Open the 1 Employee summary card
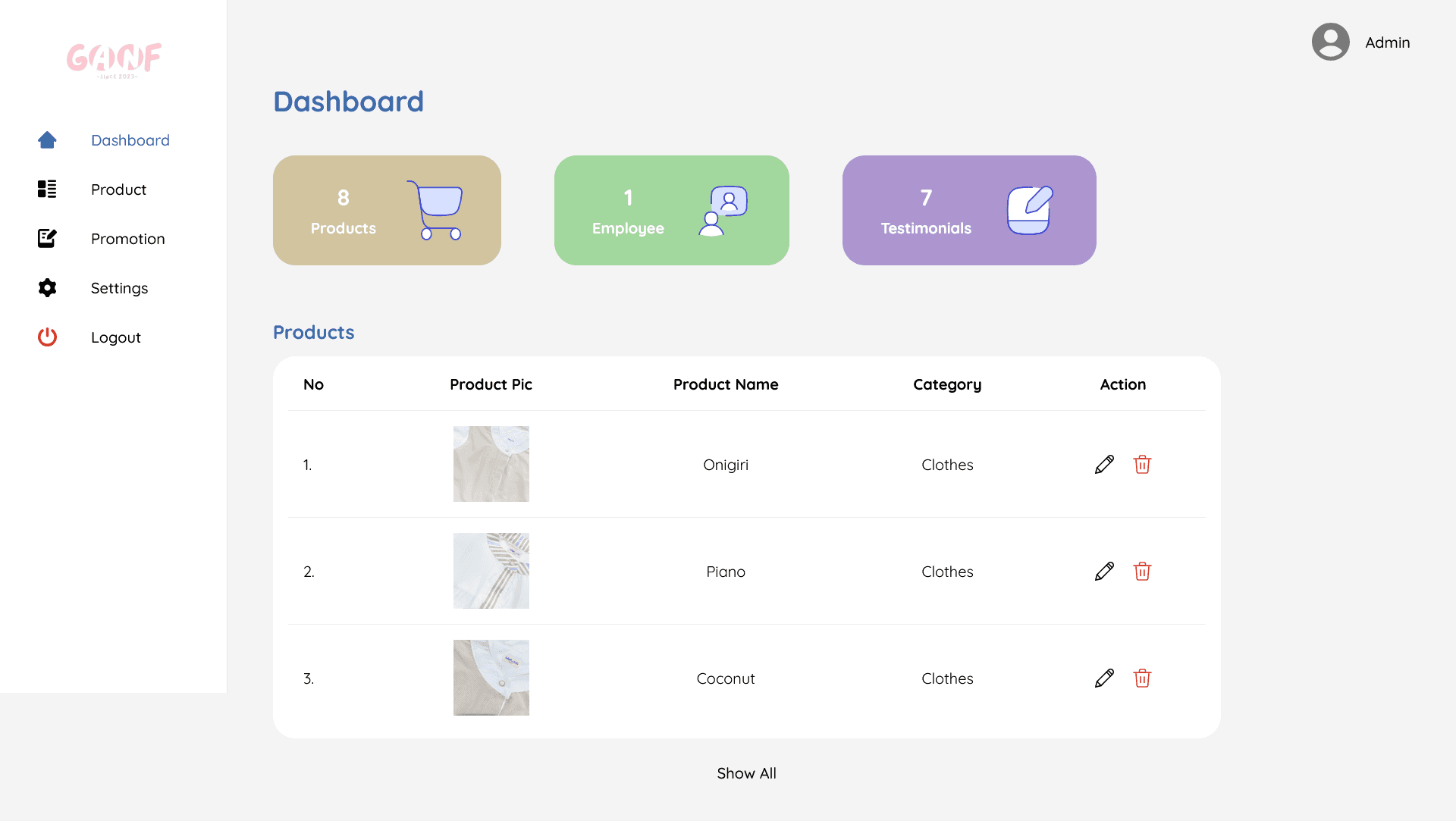 671,210
